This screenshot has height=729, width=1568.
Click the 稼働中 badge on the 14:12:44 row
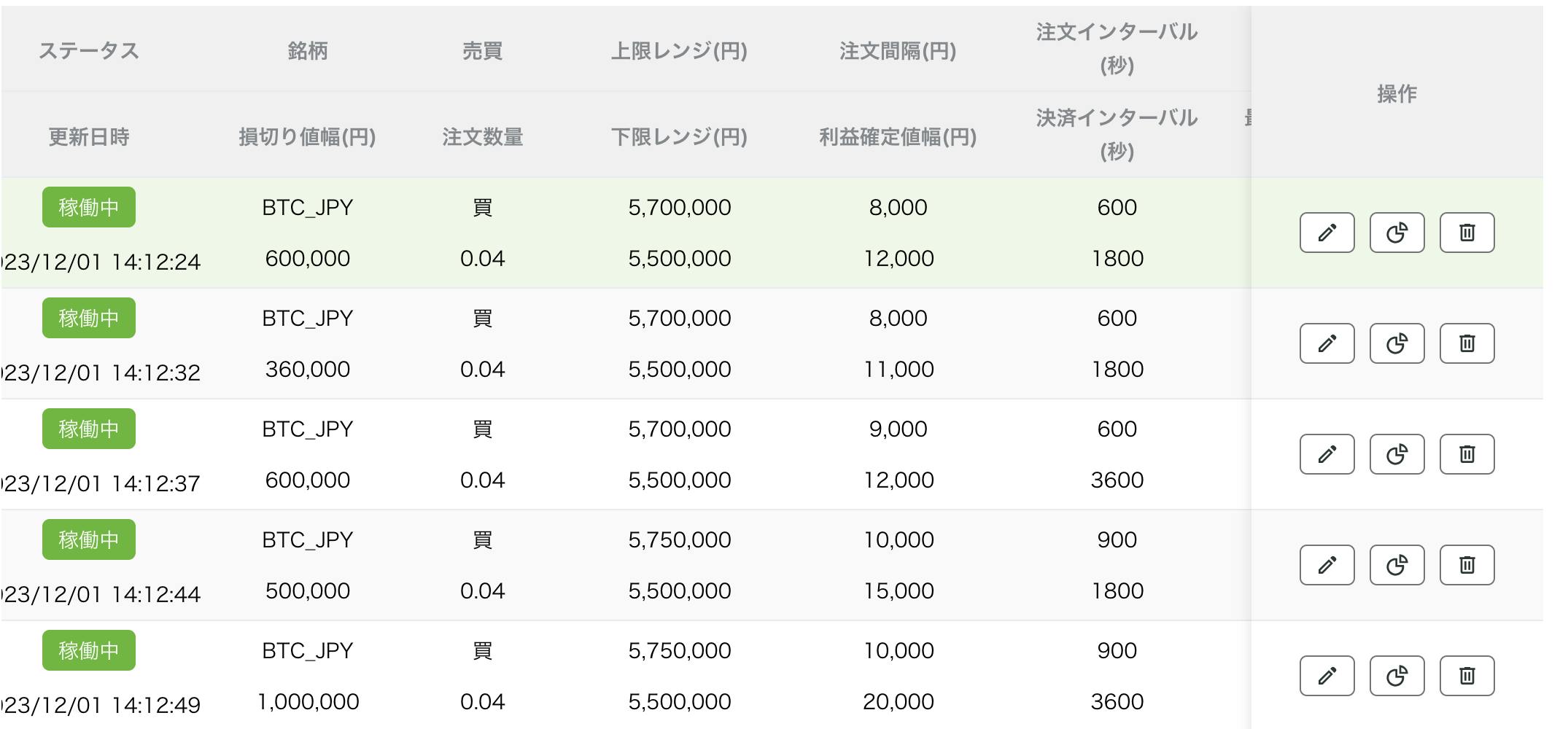[x=88, y=539]
